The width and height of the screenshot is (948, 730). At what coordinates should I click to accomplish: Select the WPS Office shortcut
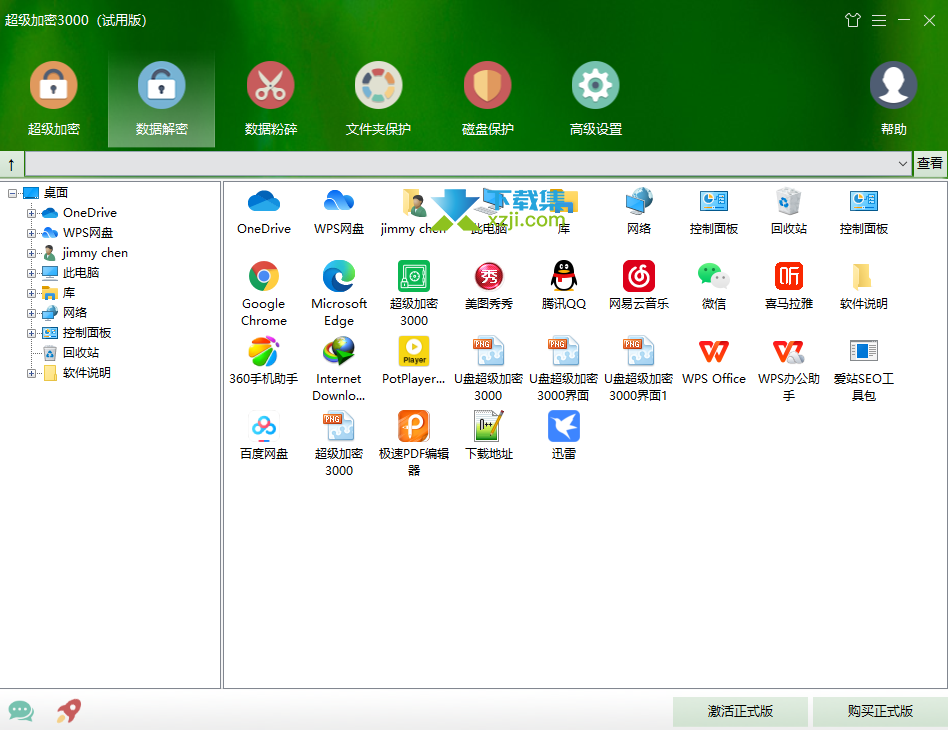click(x=713, y=362)
